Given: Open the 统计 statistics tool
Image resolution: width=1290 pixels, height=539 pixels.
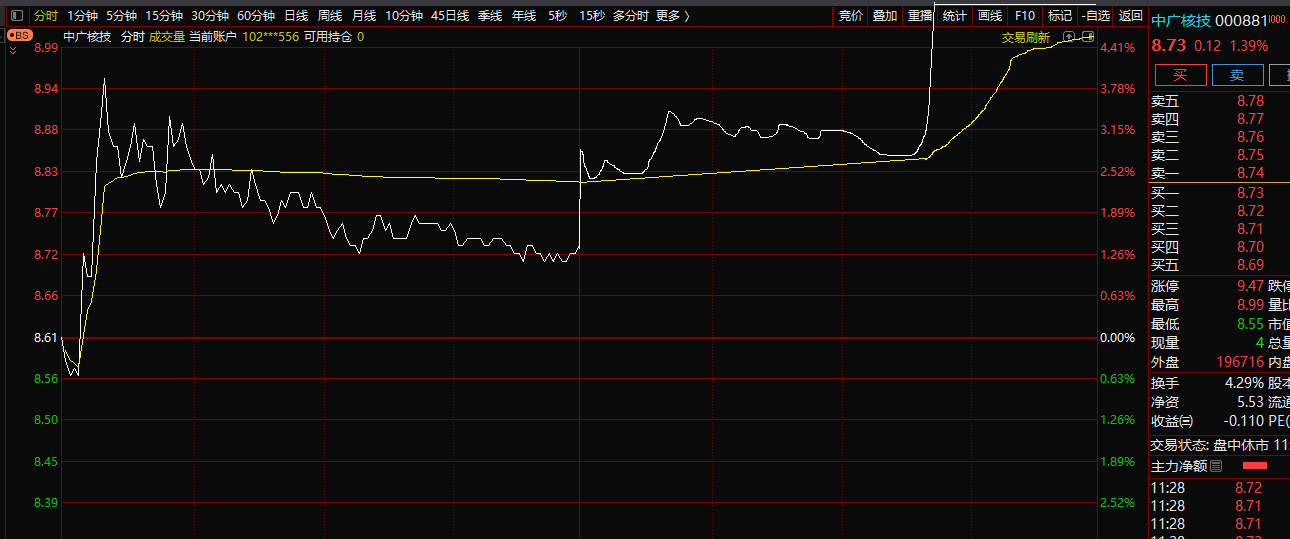Looking at the screenshot, I should [955, 16].
